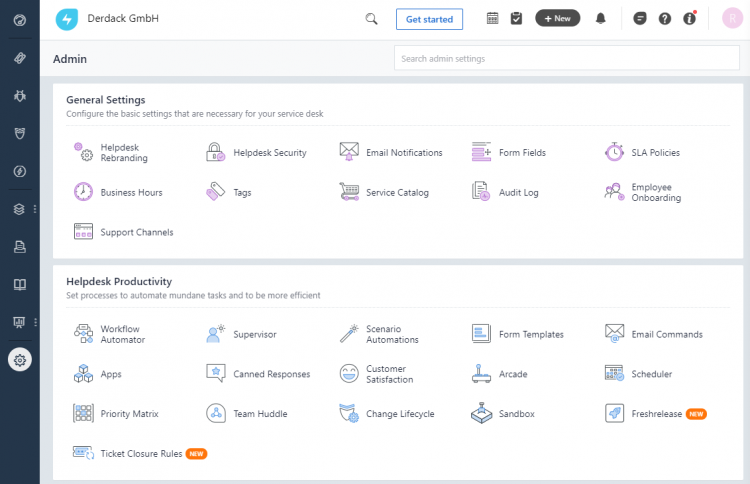This screenshot has height=484, width=750.
Task: Click the Get started button
Action: (429, 19)
